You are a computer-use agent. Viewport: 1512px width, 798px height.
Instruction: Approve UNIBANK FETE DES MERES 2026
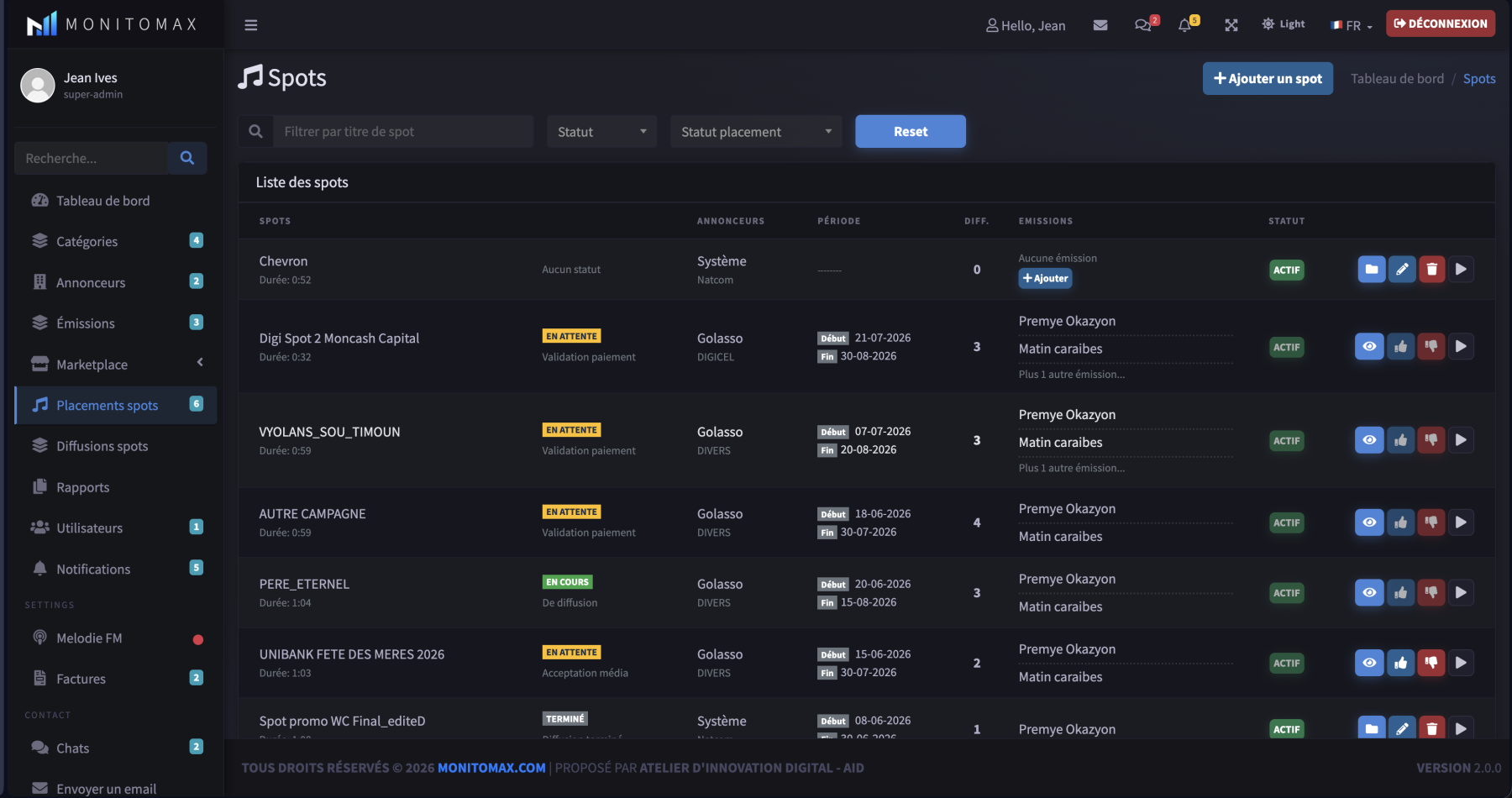click(1401, 663)
